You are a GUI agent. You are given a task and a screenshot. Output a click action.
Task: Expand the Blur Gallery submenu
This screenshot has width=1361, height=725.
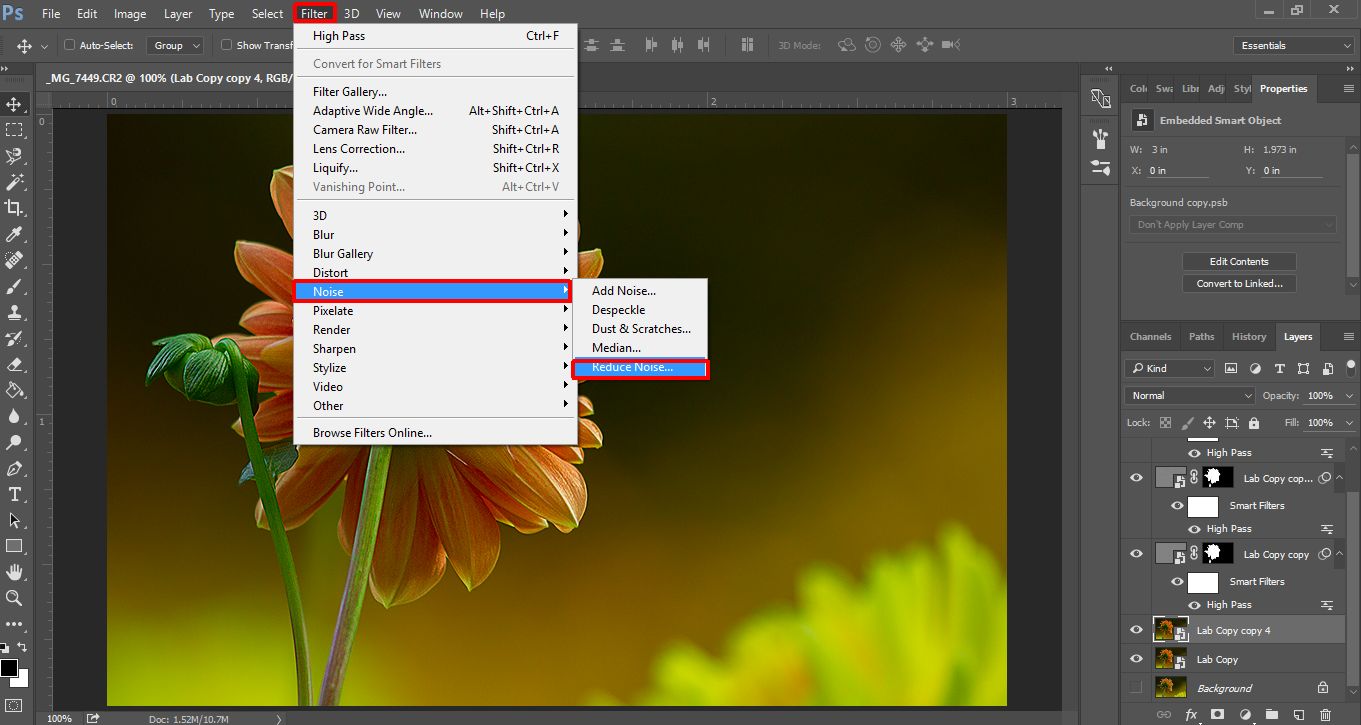(436, 254)
